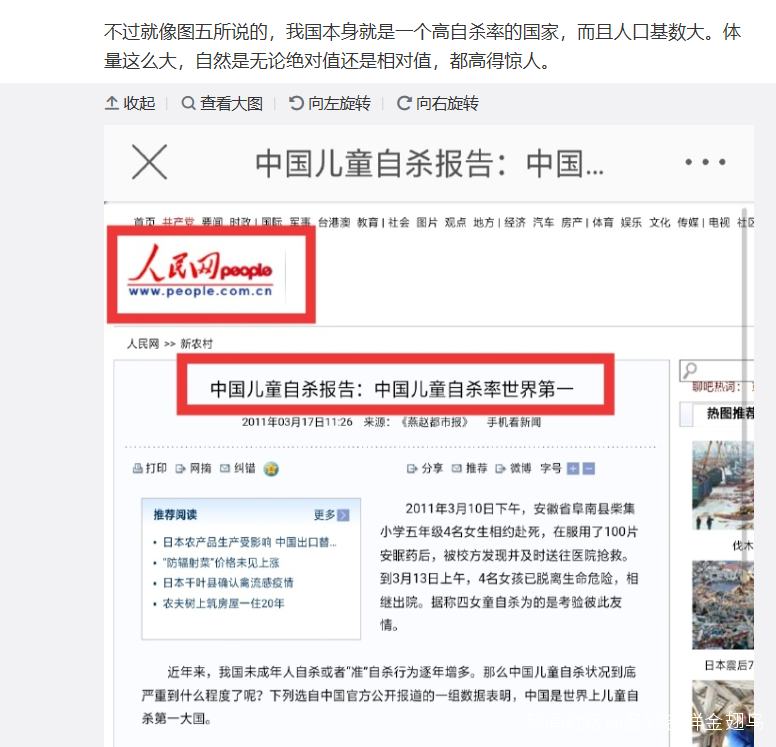Open the 农夫树上筑房屋一住20年 article link
The image size is (776, 747).
223,603
